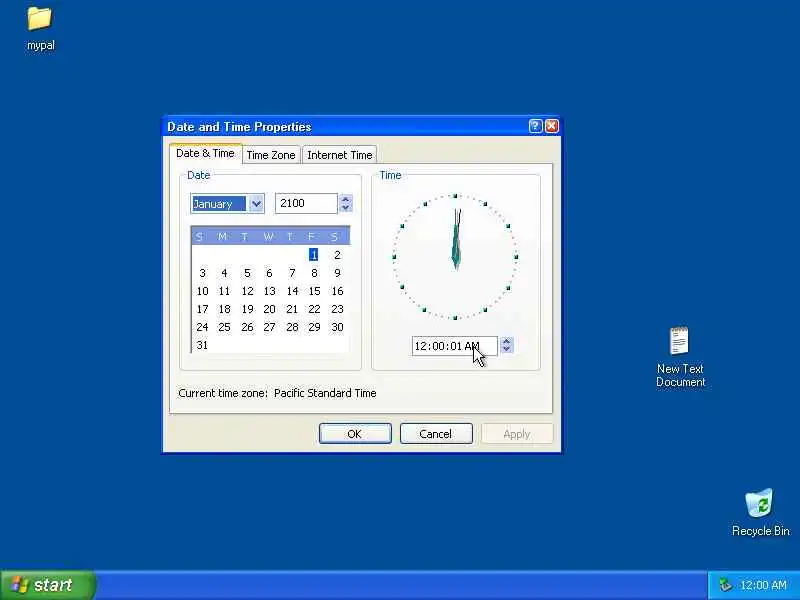Viewport: 800px width, 600px height.
Task: Decrease the year with down arrow
Action: click(x=345, y=208)
